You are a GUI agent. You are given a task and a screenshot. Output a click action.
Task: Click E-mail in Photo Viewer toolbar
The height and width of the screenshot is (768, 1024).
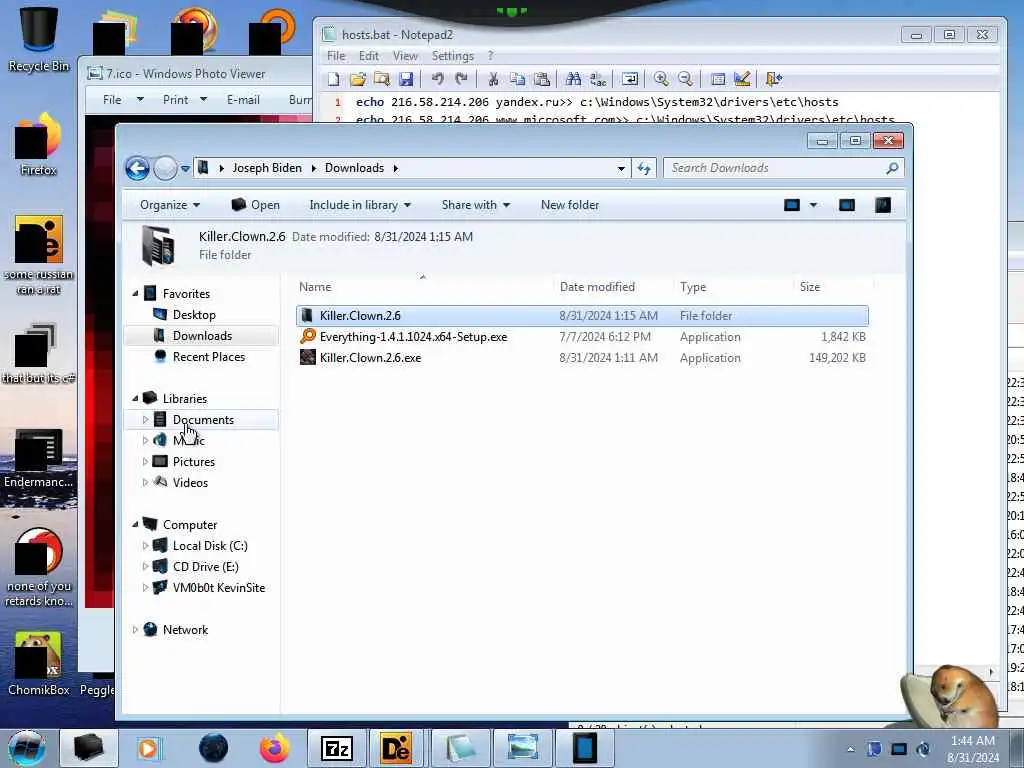[244, 100]
